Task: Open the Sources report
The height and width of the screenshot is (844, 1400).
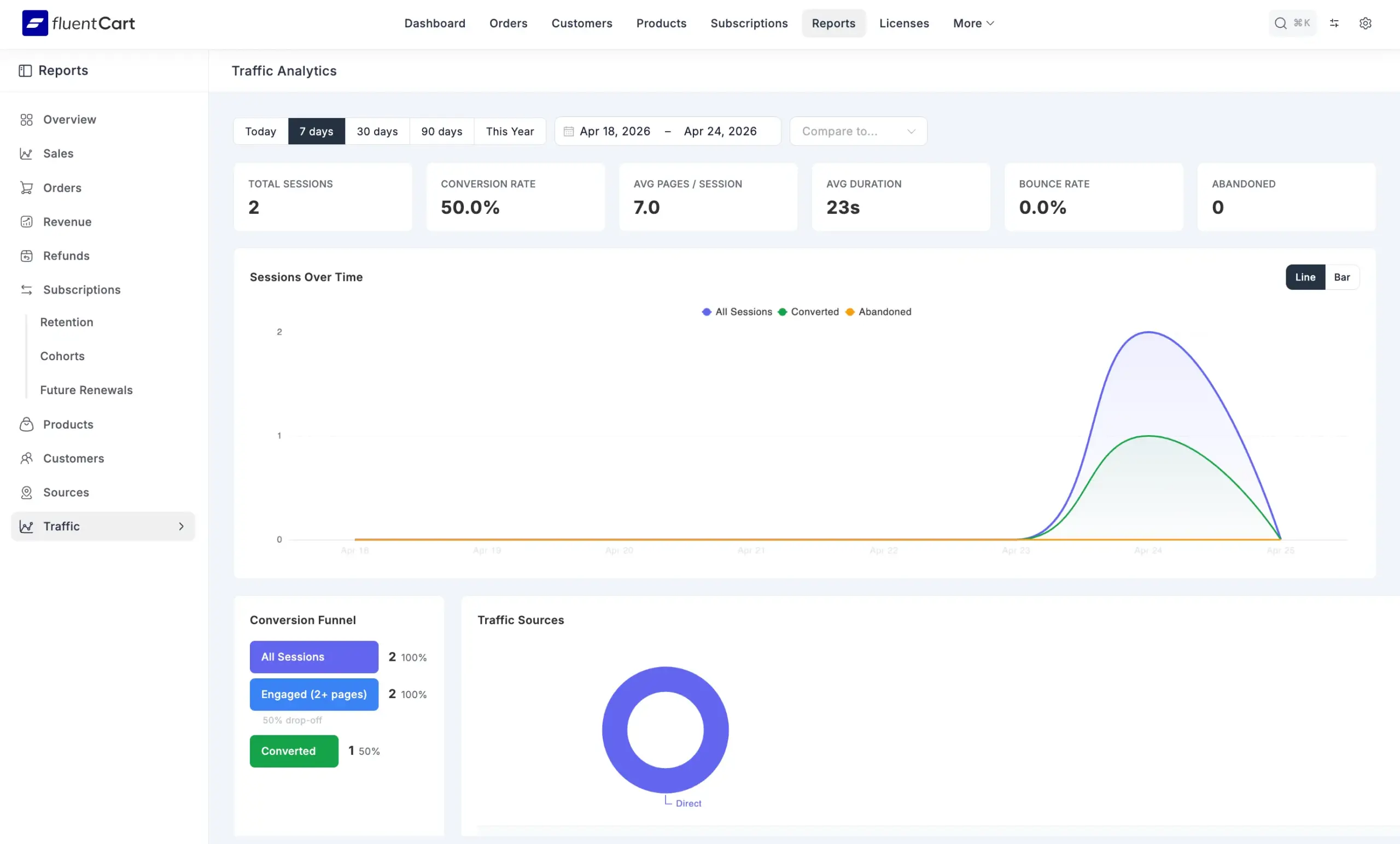Action: pos(66,493)
